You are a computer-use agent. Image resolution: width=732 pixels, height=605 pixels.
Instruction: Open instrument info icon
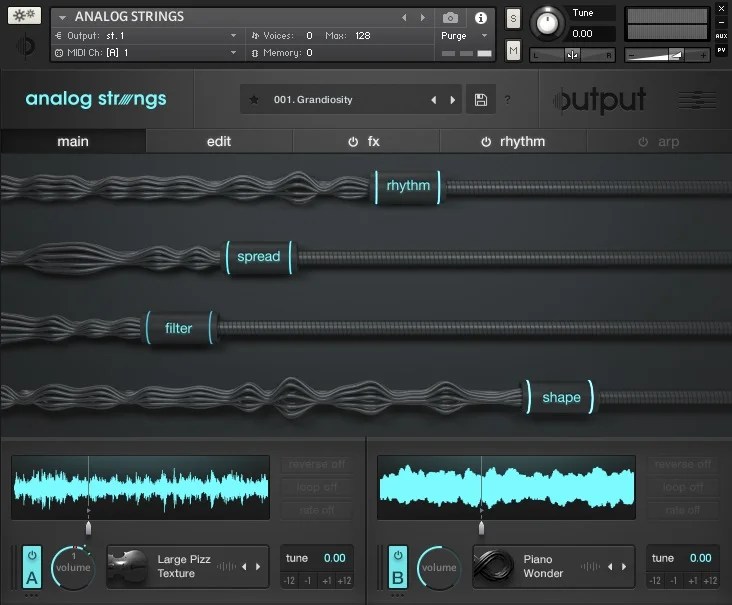(x=480, y=18)
